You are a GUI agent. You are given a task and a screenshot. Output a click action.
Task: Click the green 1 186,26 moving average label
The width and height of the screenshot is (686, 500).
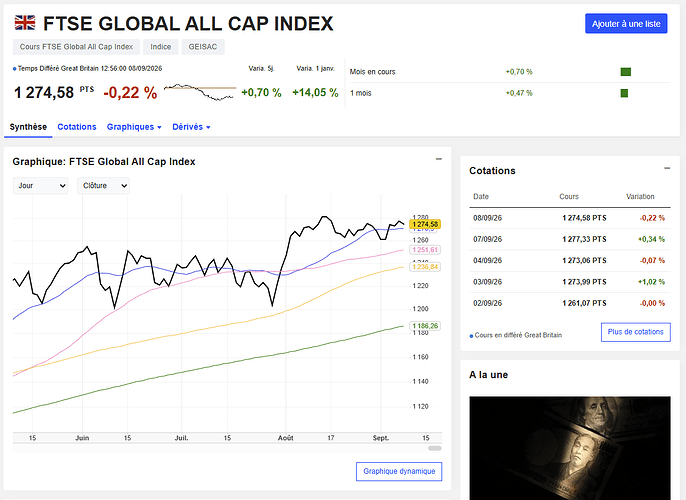pos(425,326)
